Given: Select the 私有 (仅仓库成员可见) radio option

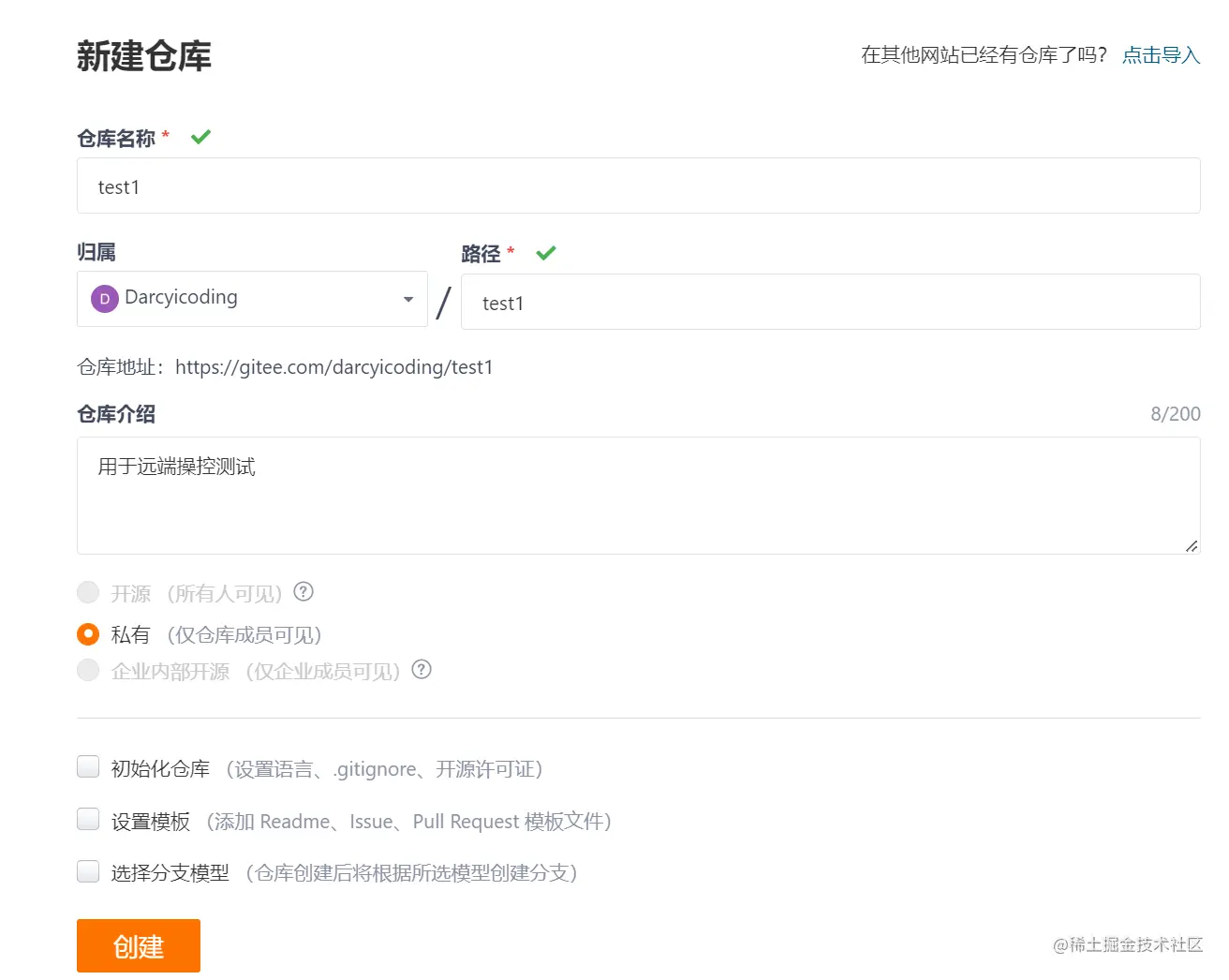Looking at the screenshot, I should (88, 634).
